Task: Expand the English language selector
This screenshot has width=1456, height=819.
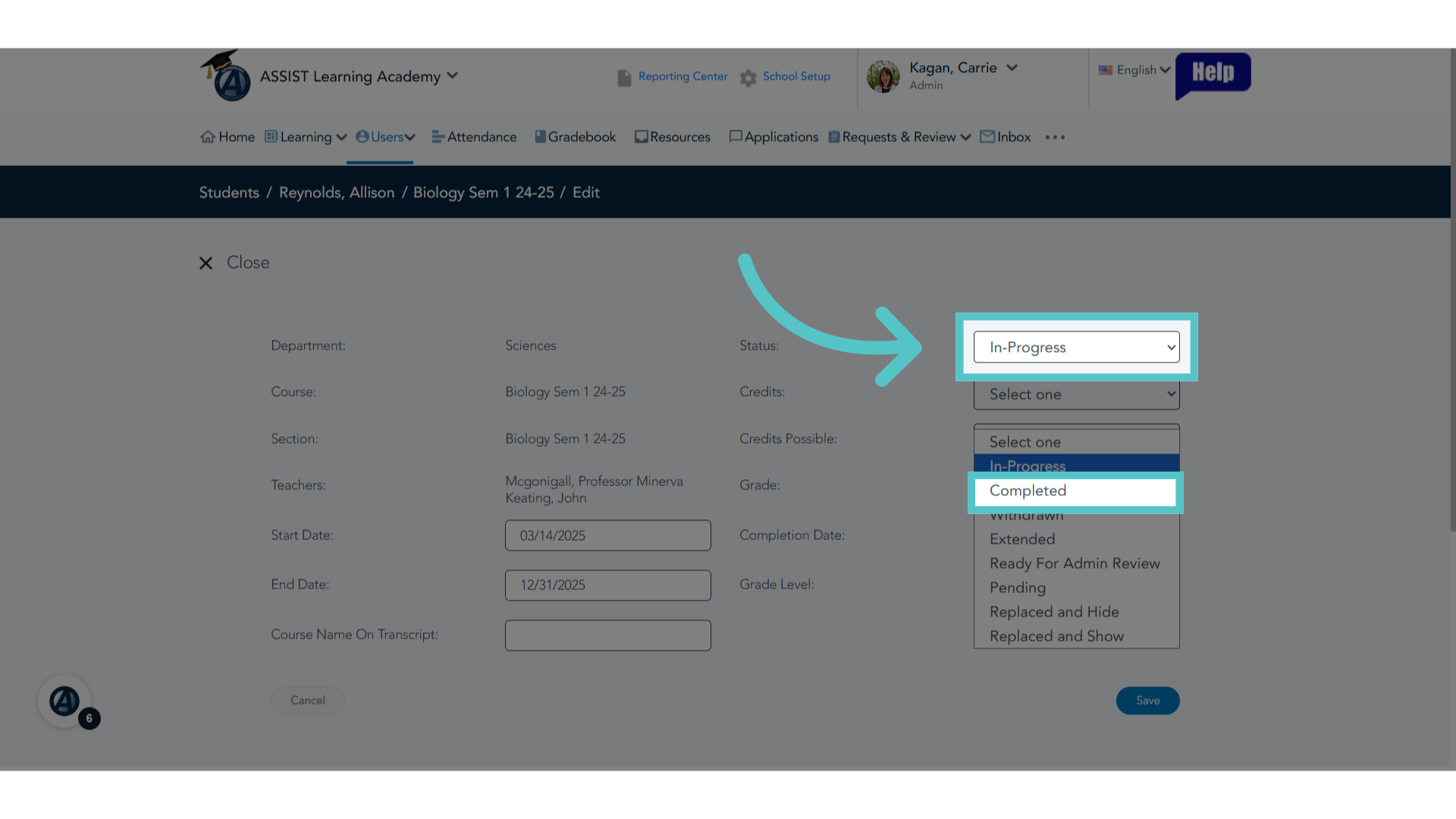Action: click(x=1134, y=70)
